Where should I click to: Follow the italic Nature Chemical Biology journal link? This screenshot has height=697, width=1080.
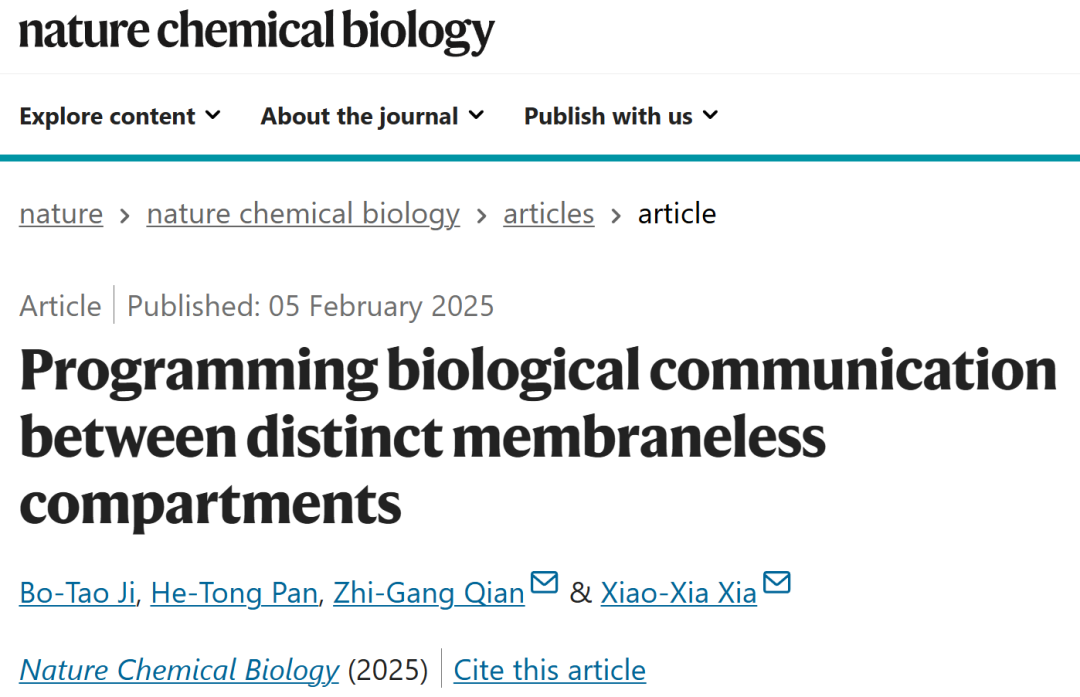pos(179,669)
